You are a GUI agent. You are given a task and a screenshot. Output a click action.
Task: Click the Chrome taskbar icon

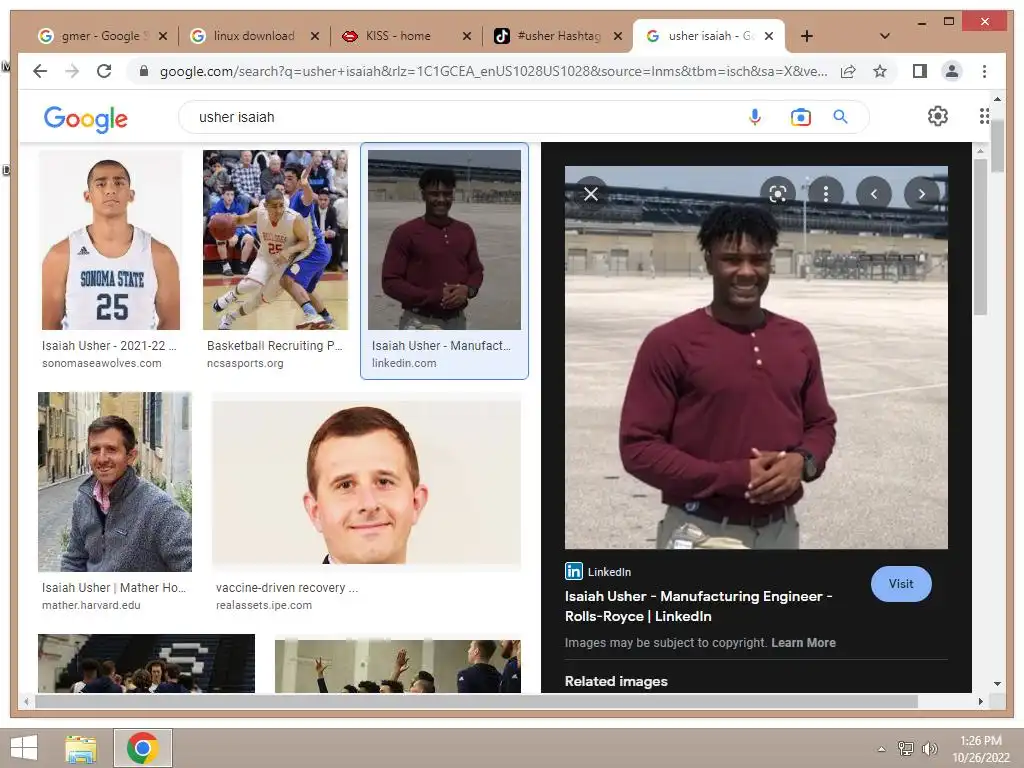(x=143, y=748)
